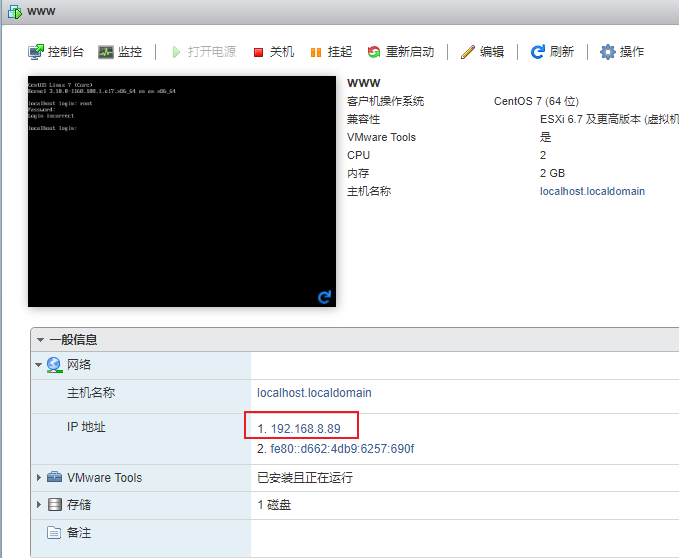
Task: Restart the VM via 重新启动
Action: coord(400,52)
